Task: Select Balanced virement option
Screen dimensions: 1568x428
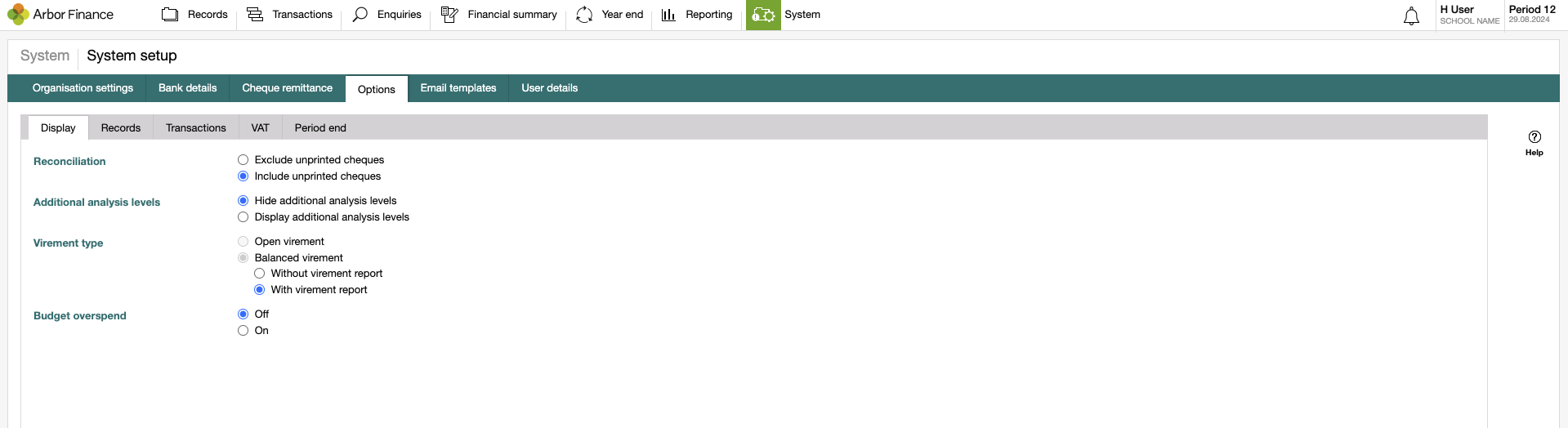Action: (243, 258)
